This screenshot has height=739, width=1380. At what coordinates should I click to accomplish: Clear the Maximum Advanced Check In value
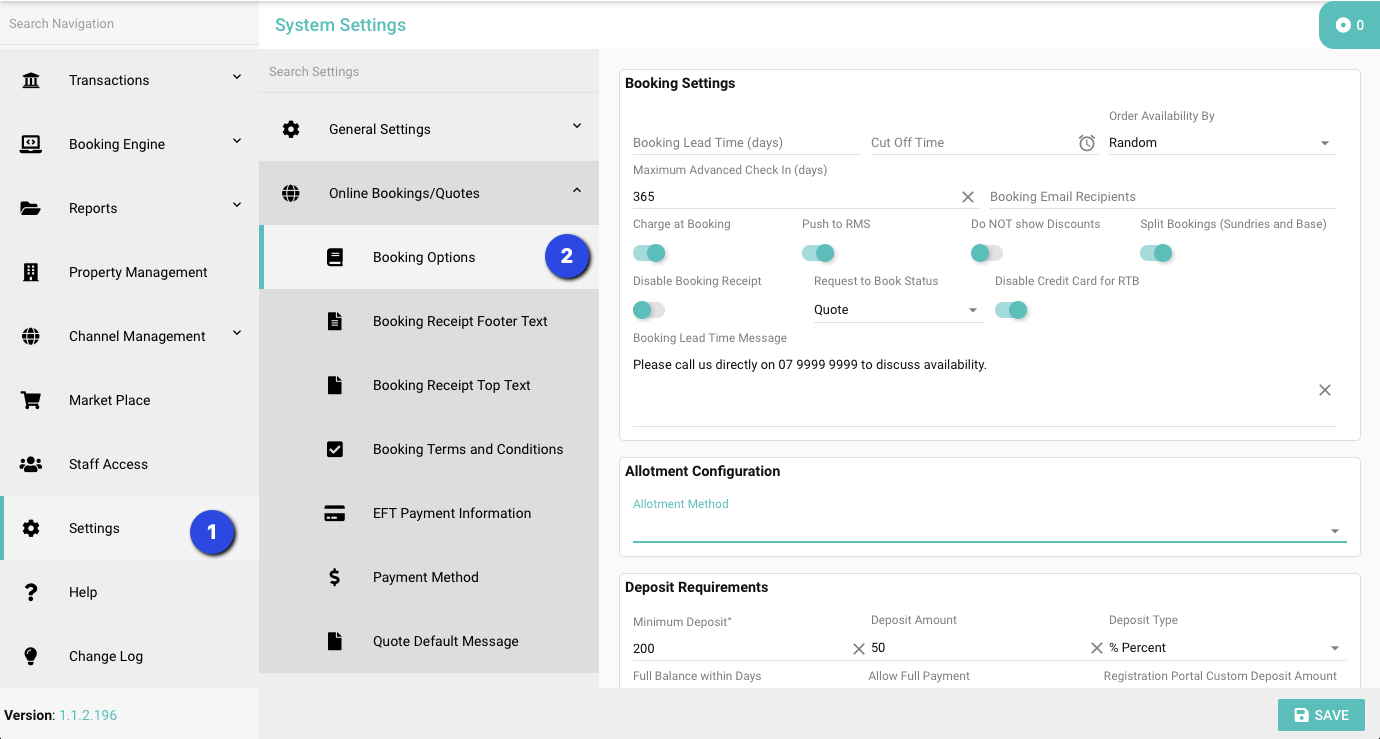(x=967, y=197)
